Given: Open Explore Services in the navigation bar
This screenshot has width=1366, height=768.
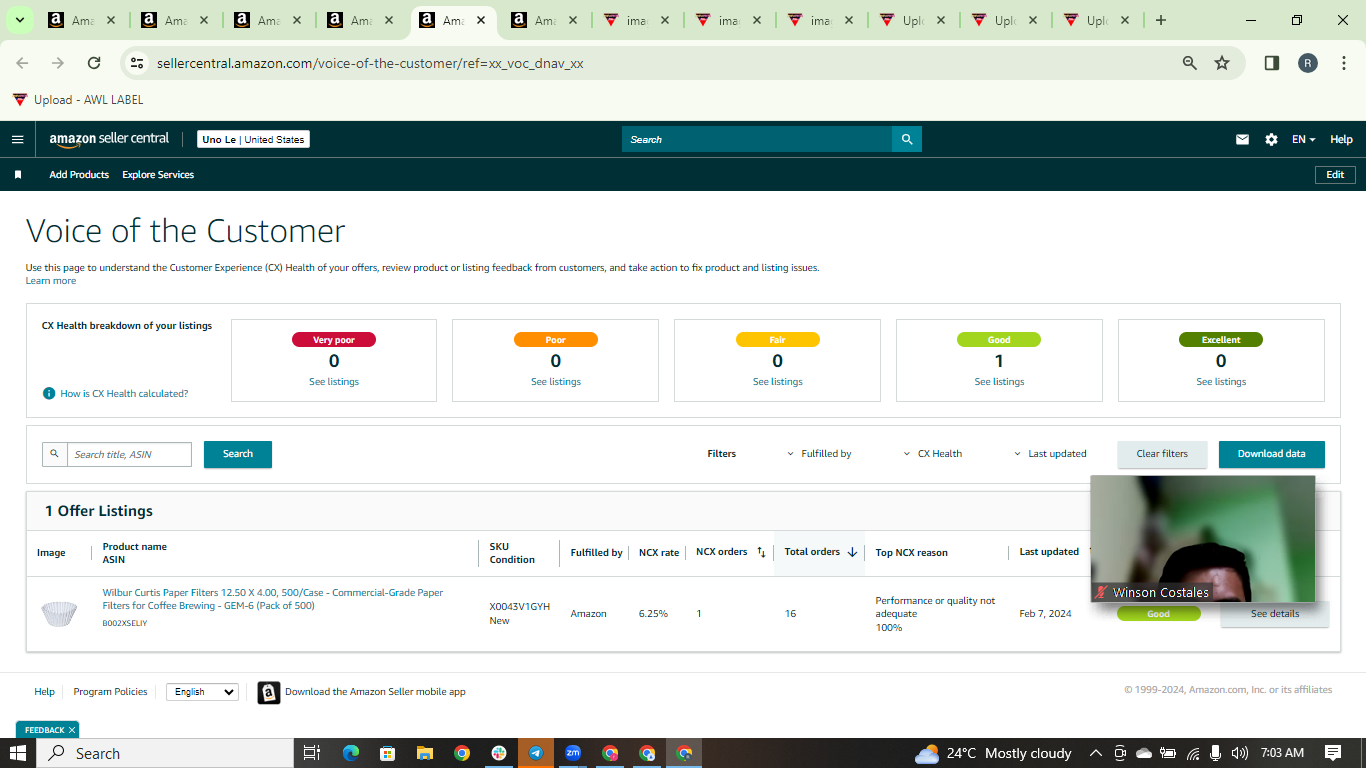Looking at the screenshot, I should 158,175.
